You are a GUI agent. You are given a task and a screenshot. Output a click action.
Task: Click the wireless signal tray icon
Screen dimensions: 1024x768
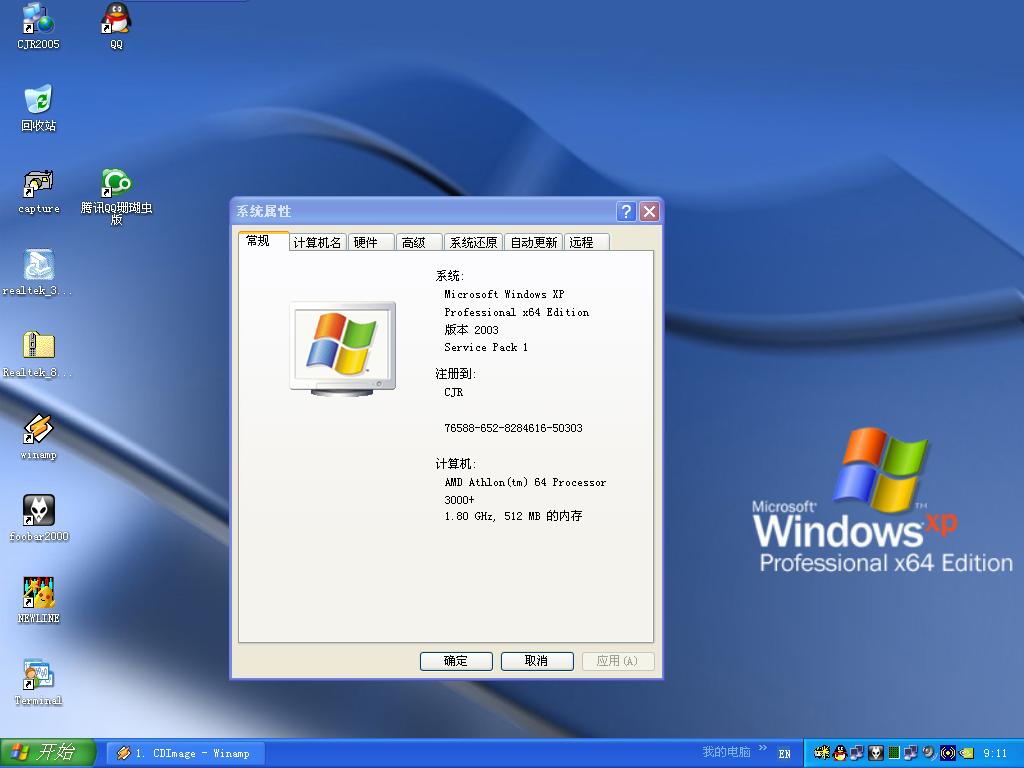point(948,753)
